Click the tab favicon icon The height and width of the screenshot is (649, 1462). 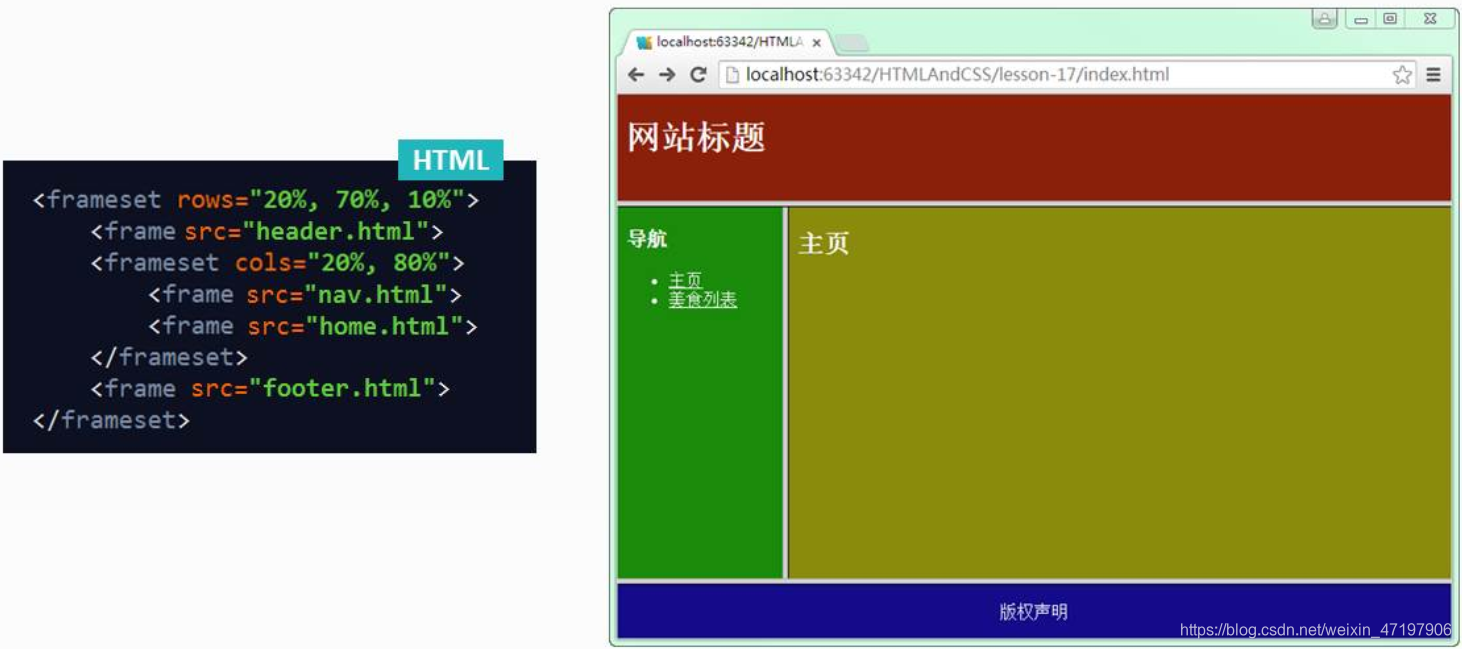click(644, 43)
